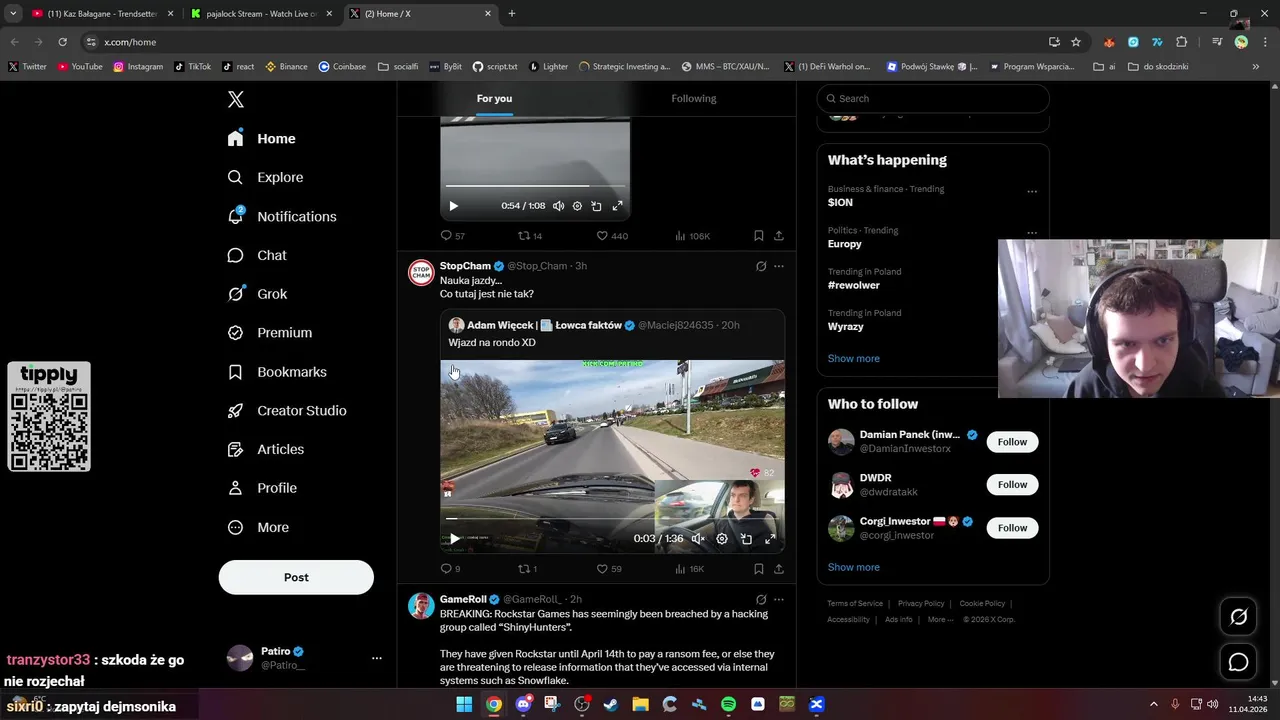The height and width of the screenshot is (720, 1280).
Task: Open Grok floating button at bottom right
Action: (x=1238, y=617)
